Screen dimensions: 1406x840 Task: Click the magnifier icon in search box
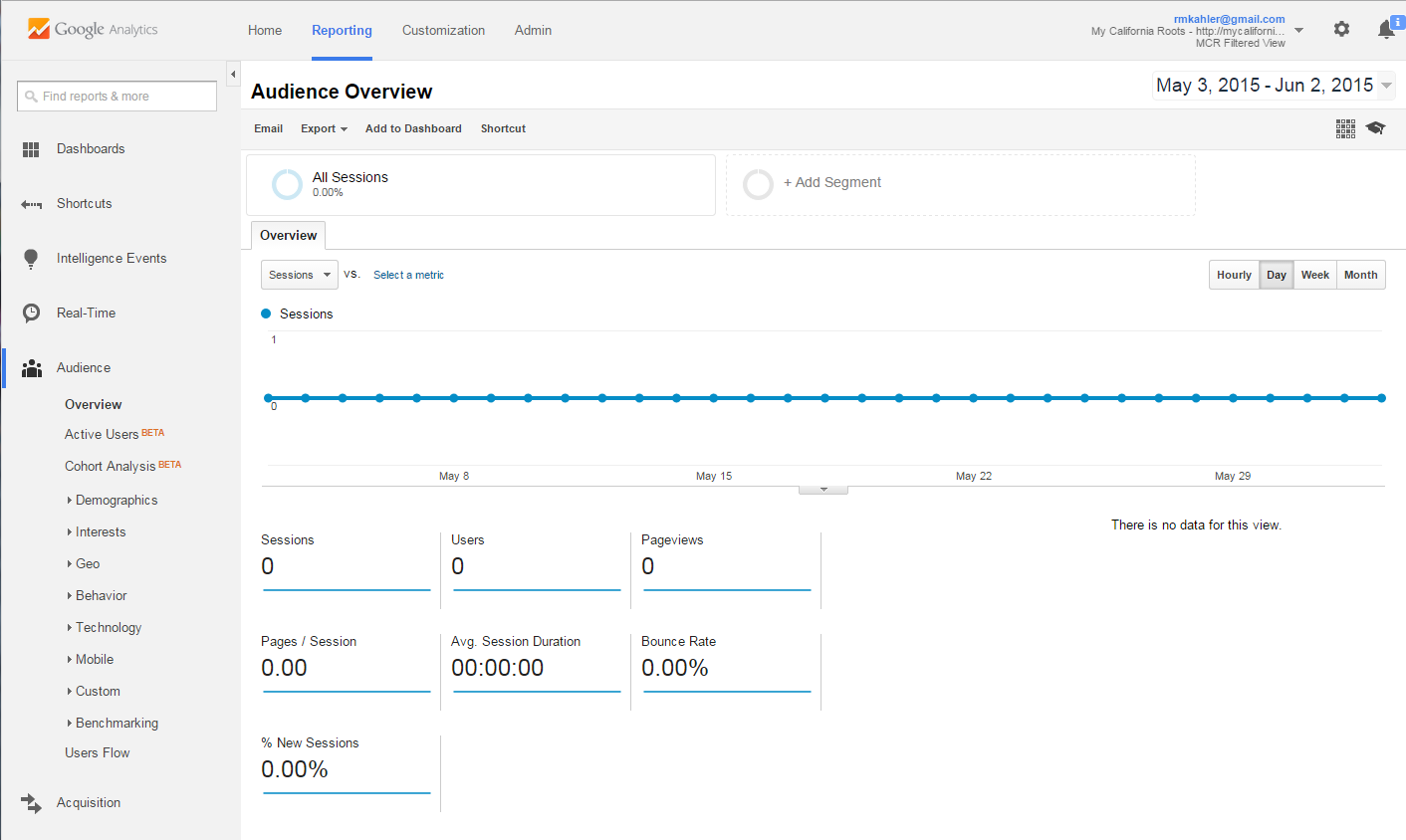point(31,97)
